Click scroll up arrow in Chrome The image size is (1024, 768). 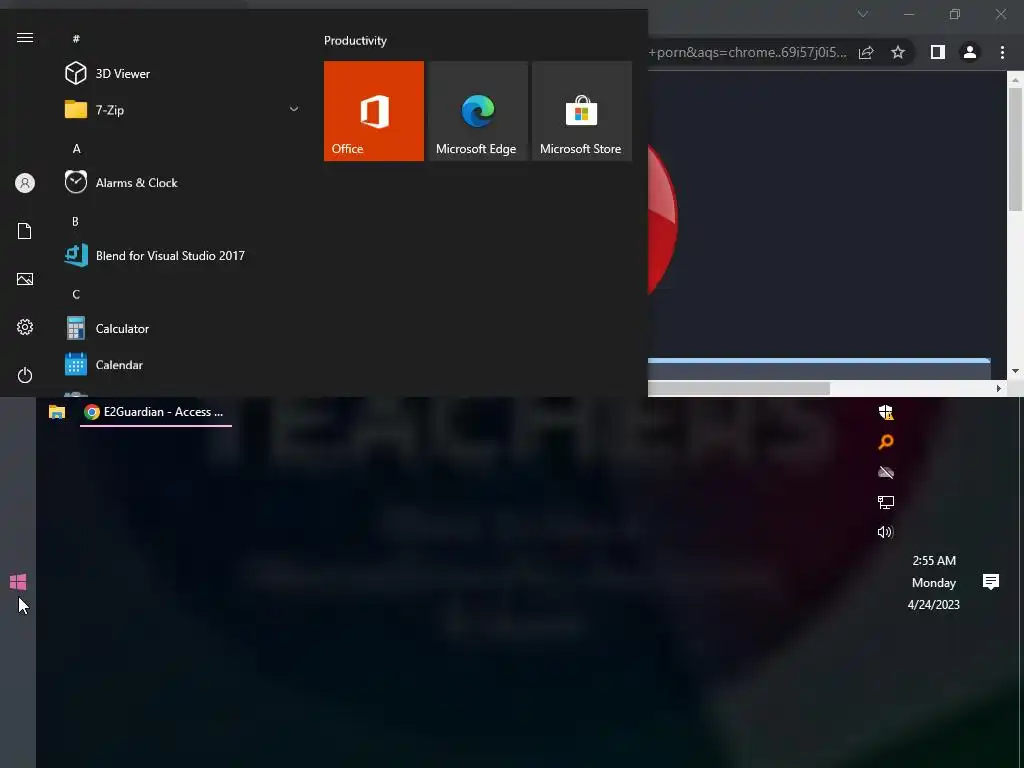coord(1015,80)
